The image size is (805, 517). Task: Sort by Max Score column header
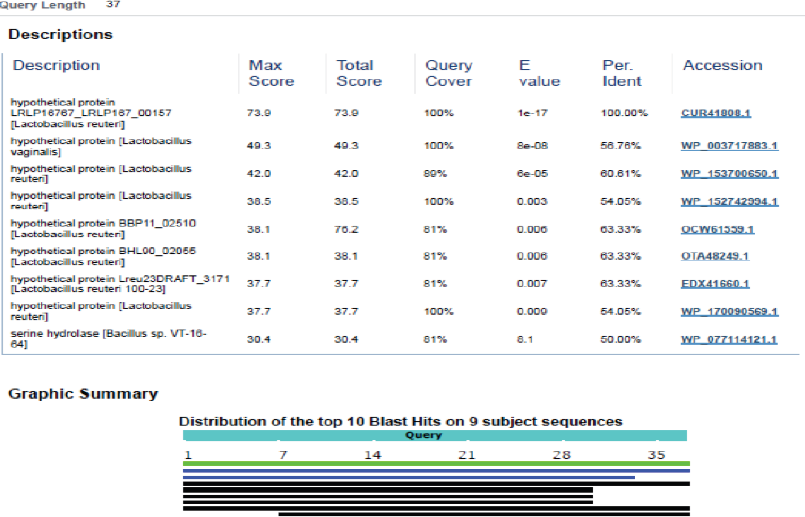click(266, 73)
